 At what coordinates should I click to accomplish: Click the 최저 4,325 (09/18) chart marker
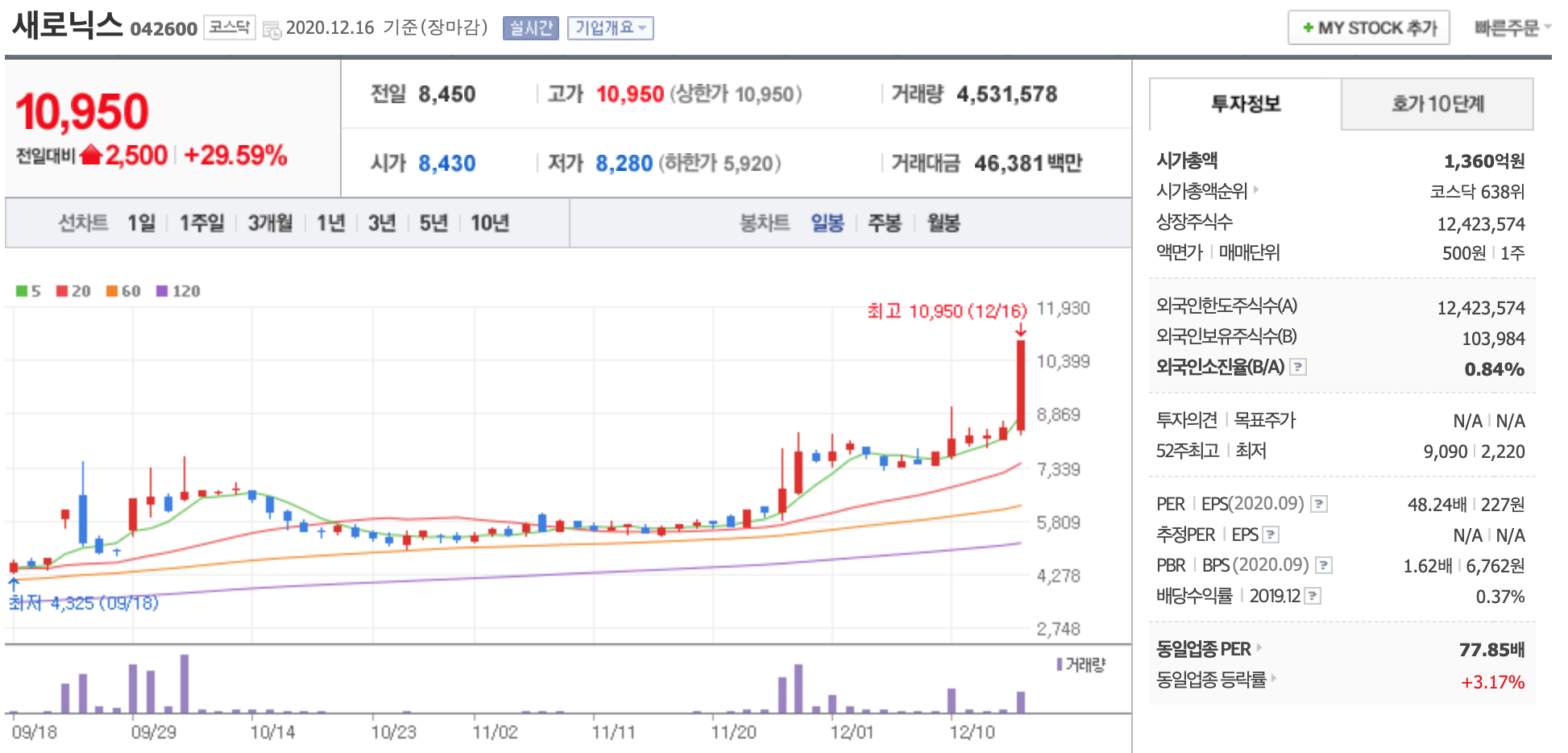click(x=84, y=603)
